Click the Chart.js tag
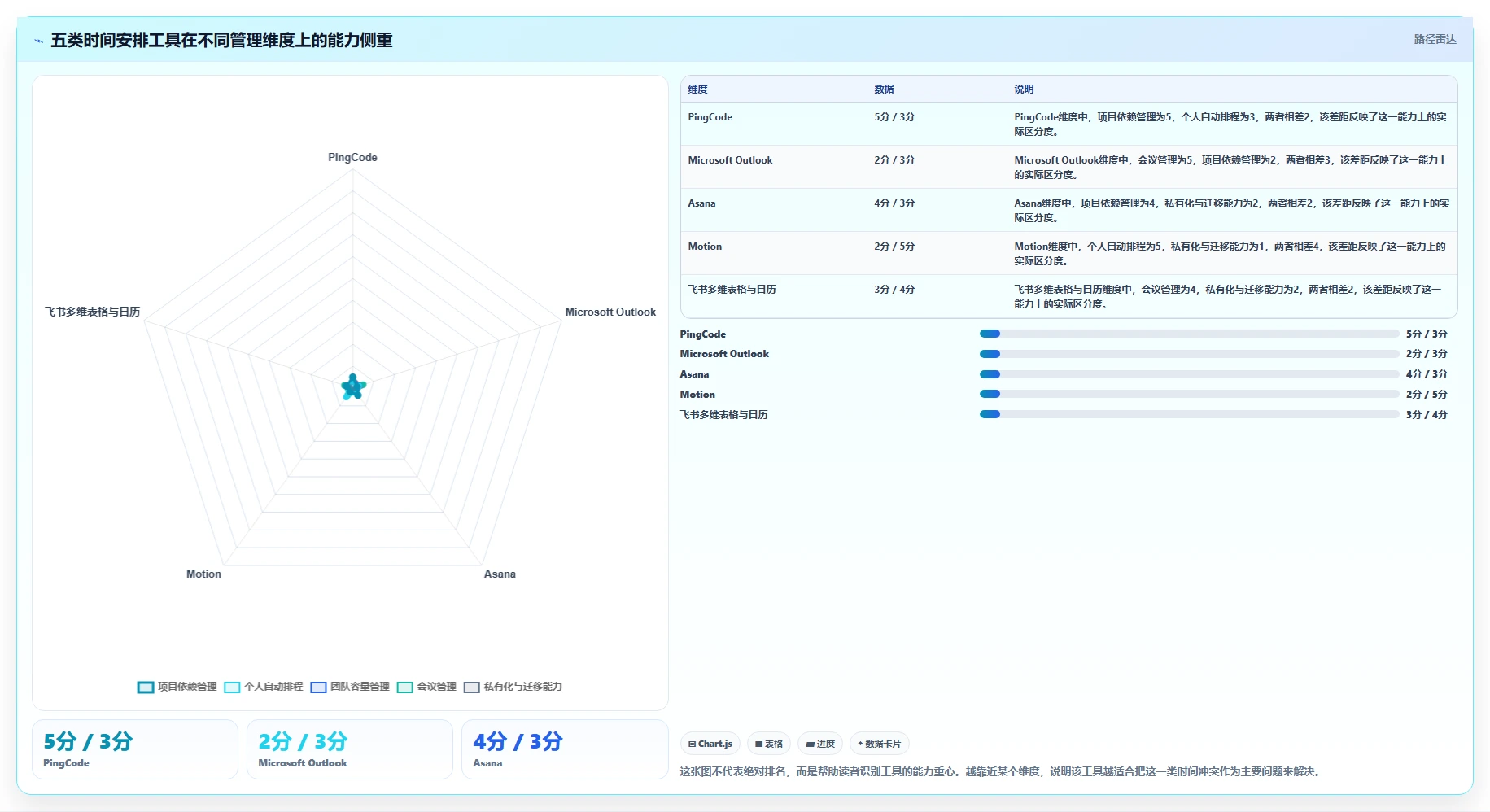This screenshot has height=812, width=1490. (710, 744)
